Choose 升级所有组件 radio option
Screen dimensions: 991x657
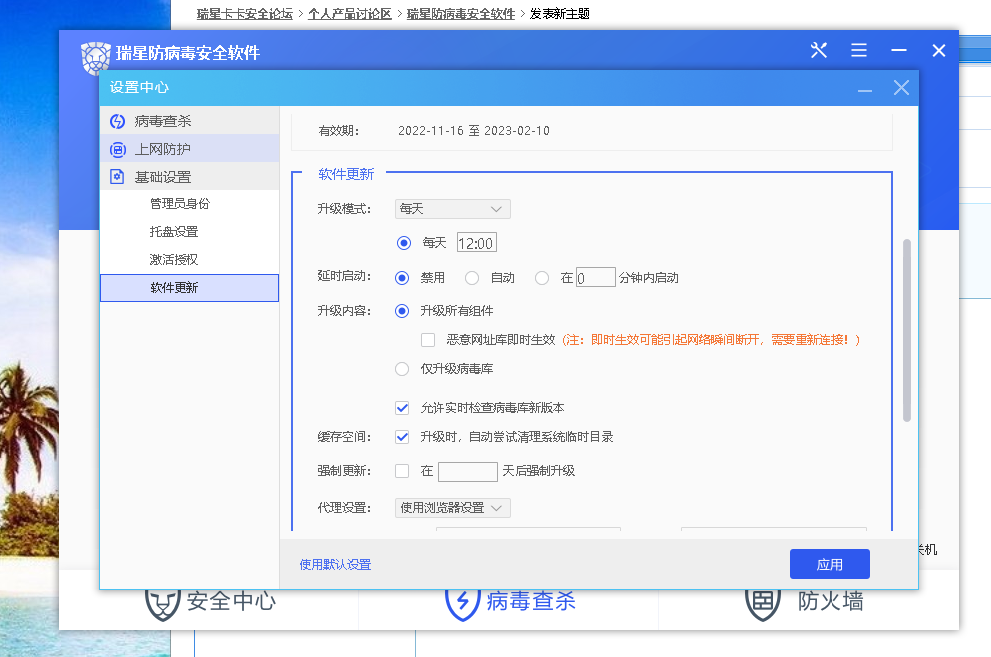pos(402,311)
